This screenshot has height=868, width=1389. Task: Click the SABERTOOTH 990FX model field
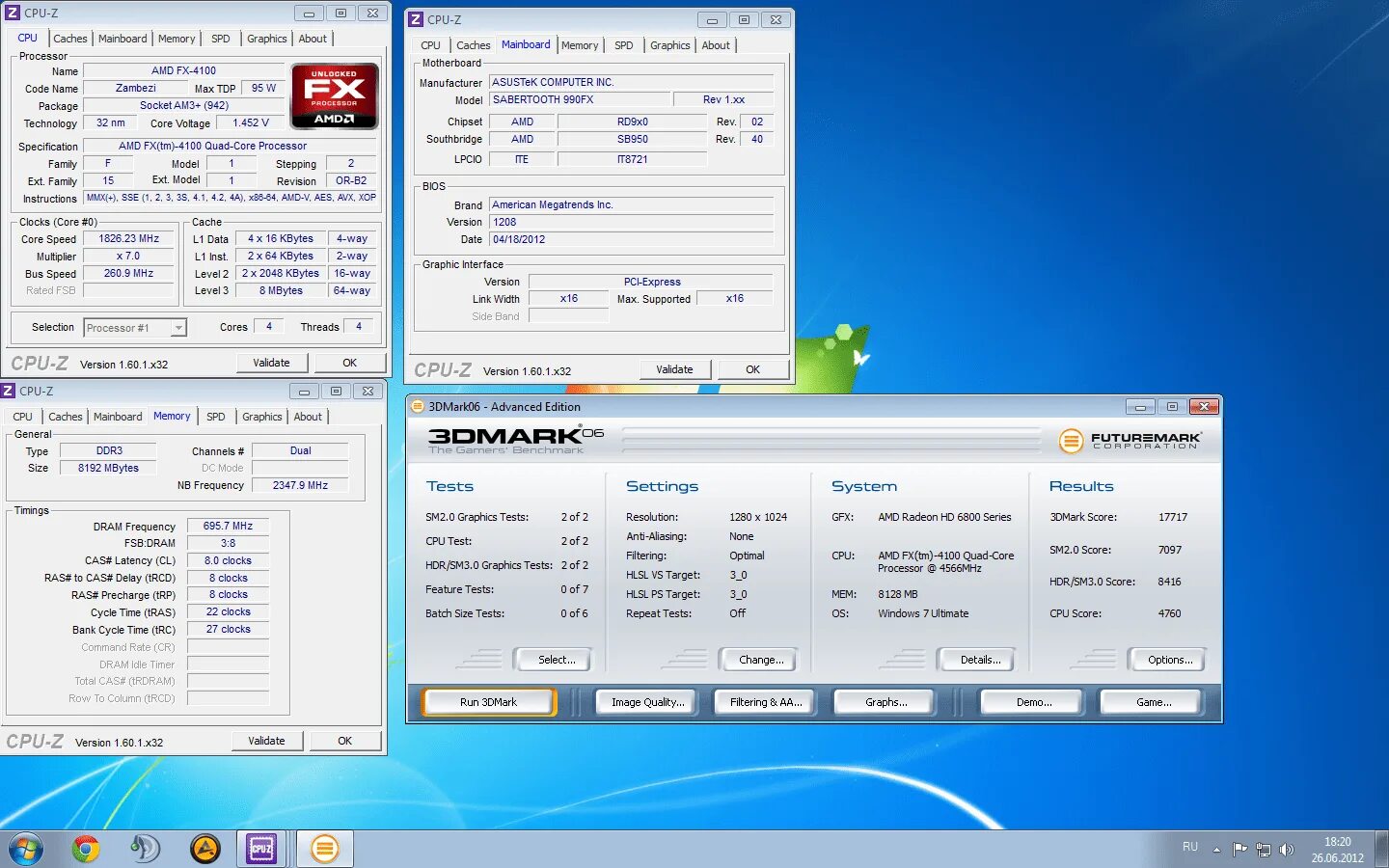point(579,99)
